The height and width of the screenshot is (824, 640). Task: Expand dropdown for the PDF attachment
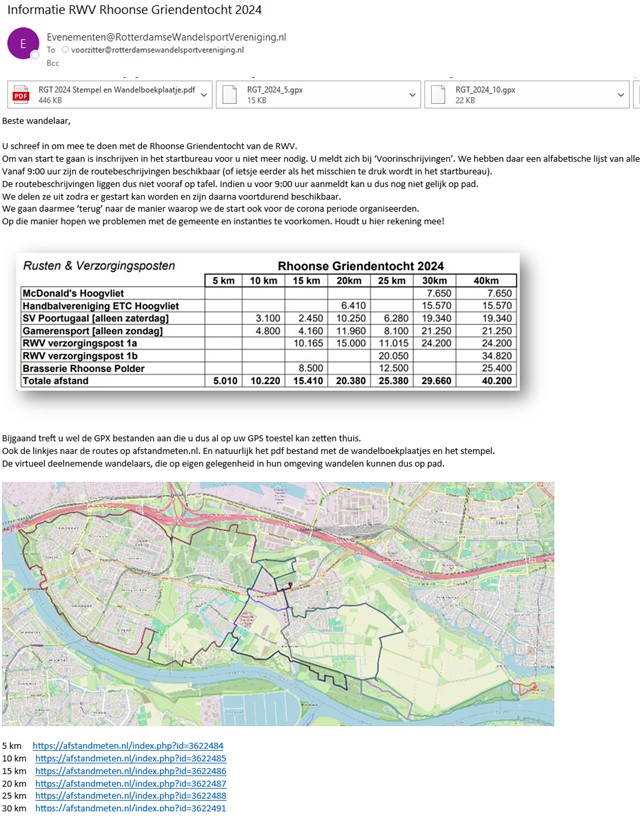[x=204, y=94]
